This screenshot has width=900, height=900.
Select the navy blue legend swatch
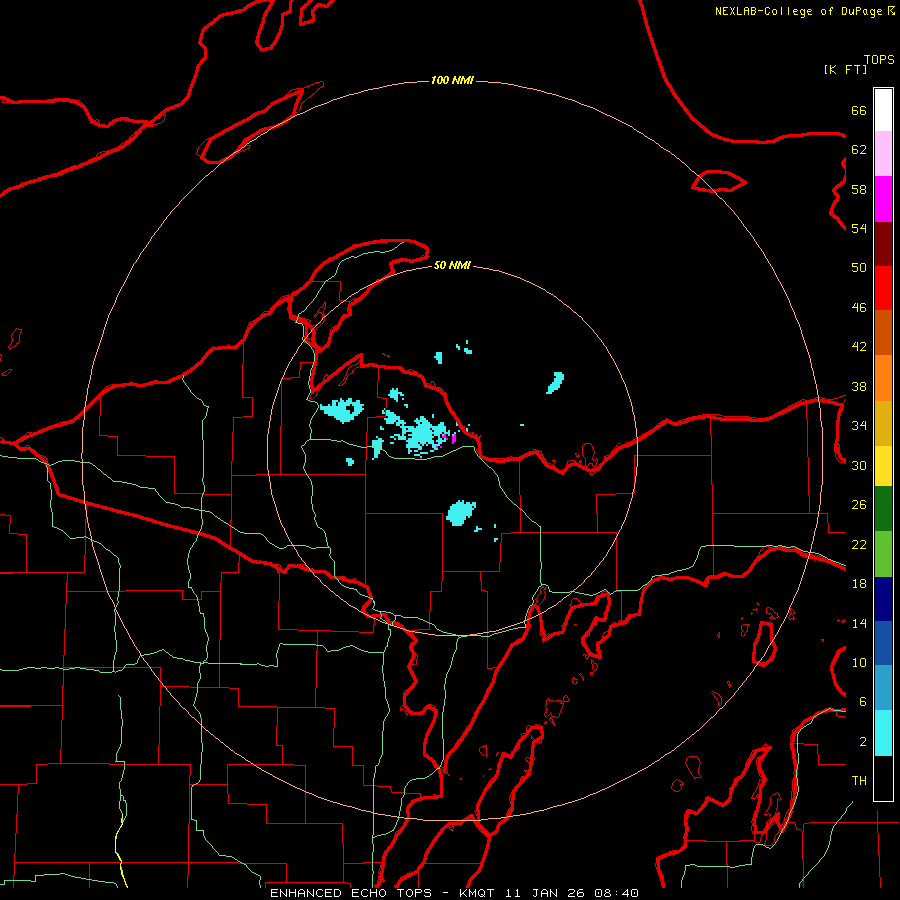[x=883, y=599]
